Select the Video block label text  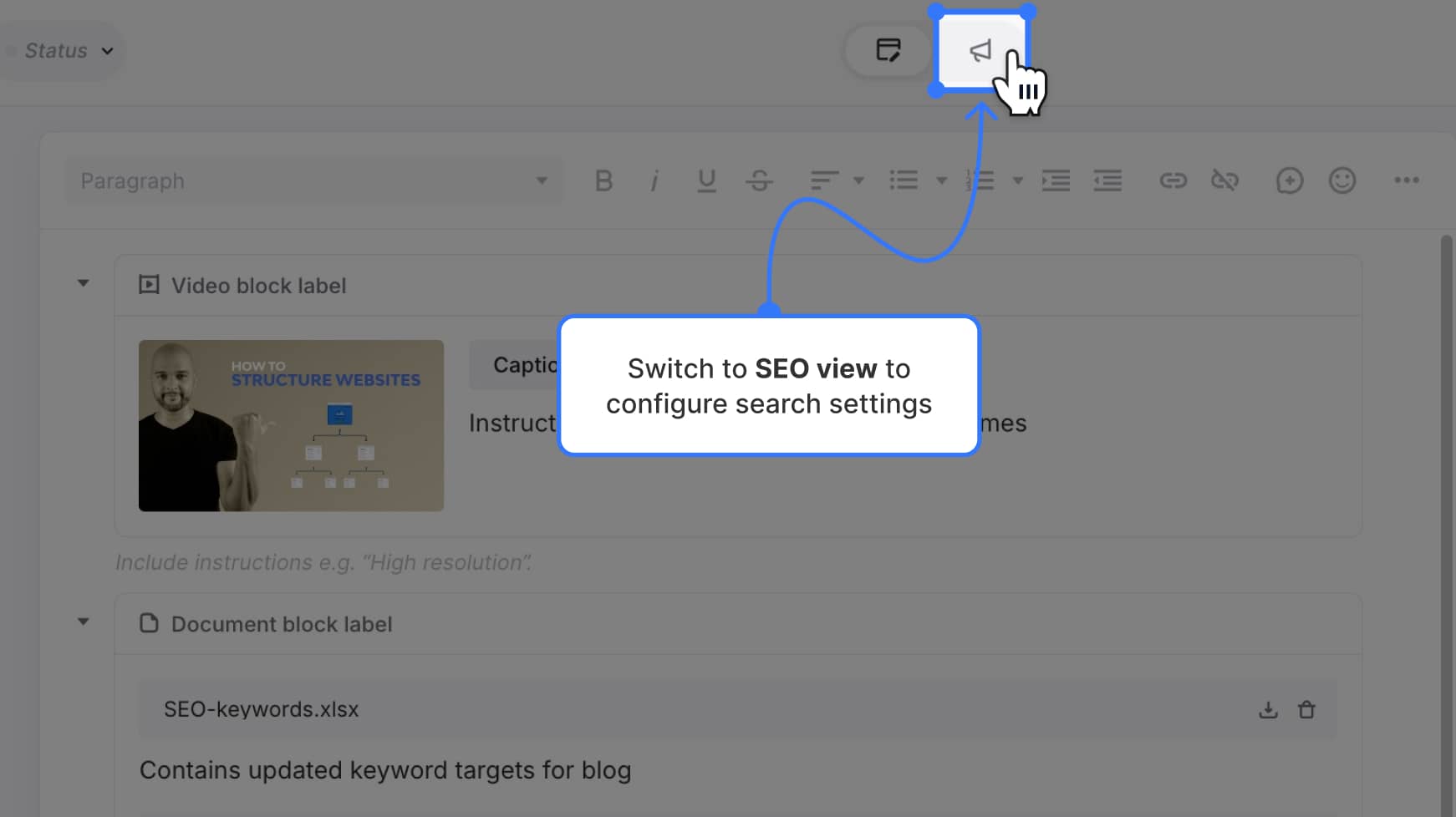point(258,286)
